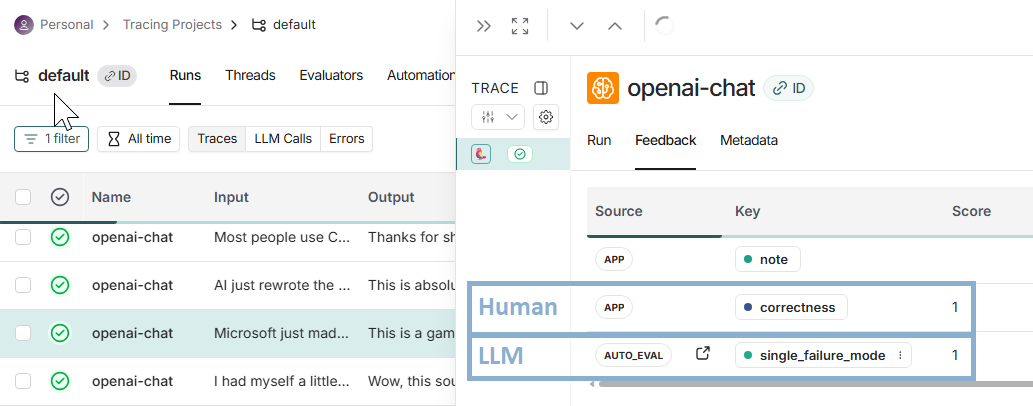This screenshot has height=406, width=1033.
Task: Switch to the Run tab
Action: tap(599, 140)
